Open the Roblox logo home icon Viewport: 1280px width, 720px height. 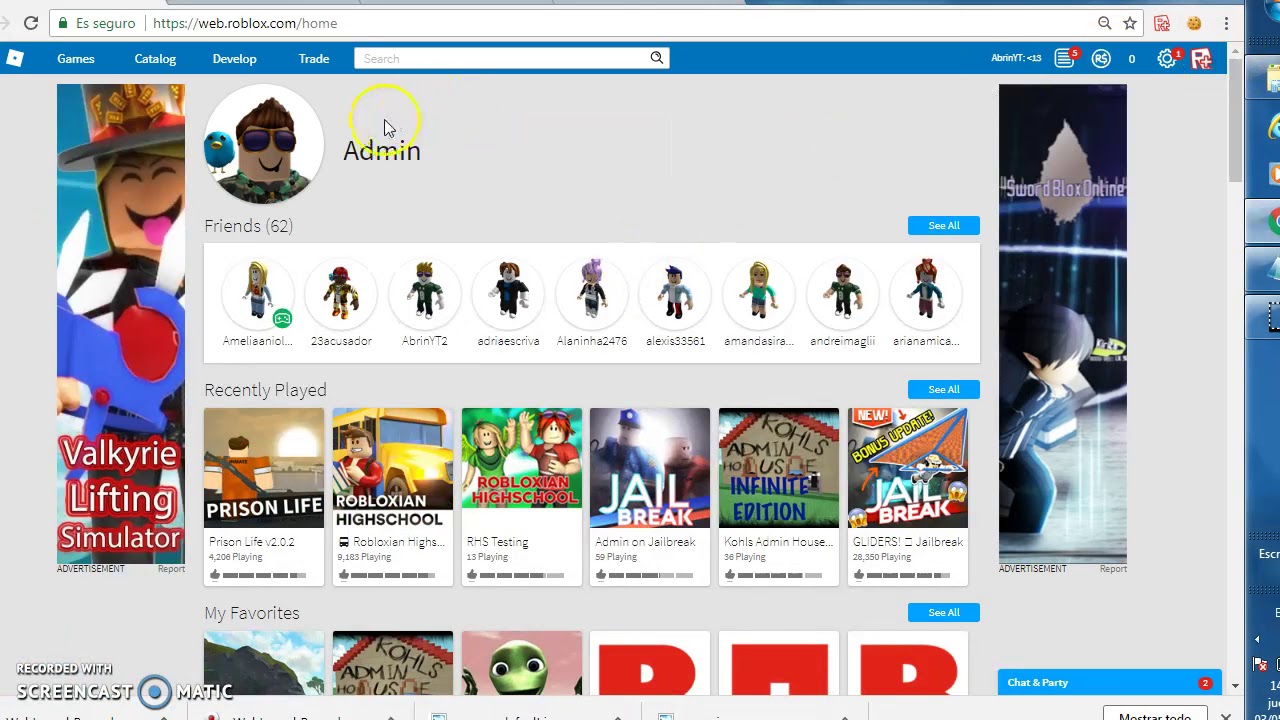point(14,58)
